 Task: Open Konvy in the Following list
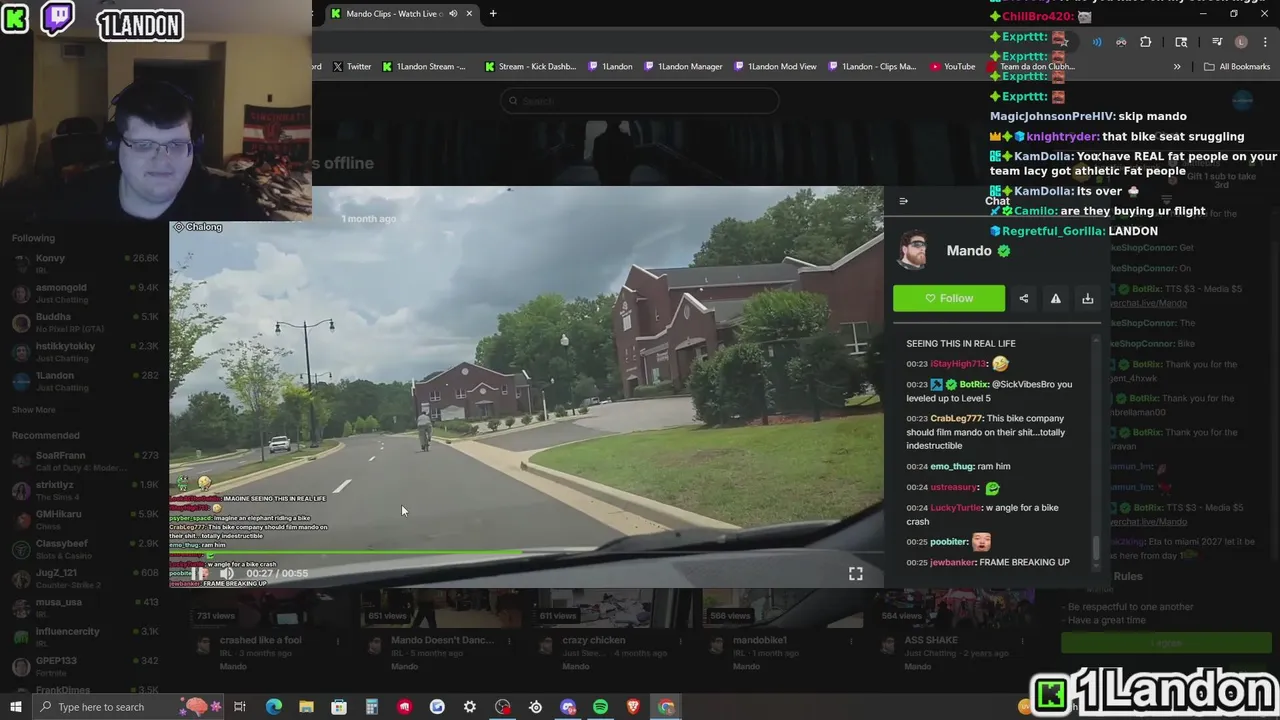coord(85,264)
